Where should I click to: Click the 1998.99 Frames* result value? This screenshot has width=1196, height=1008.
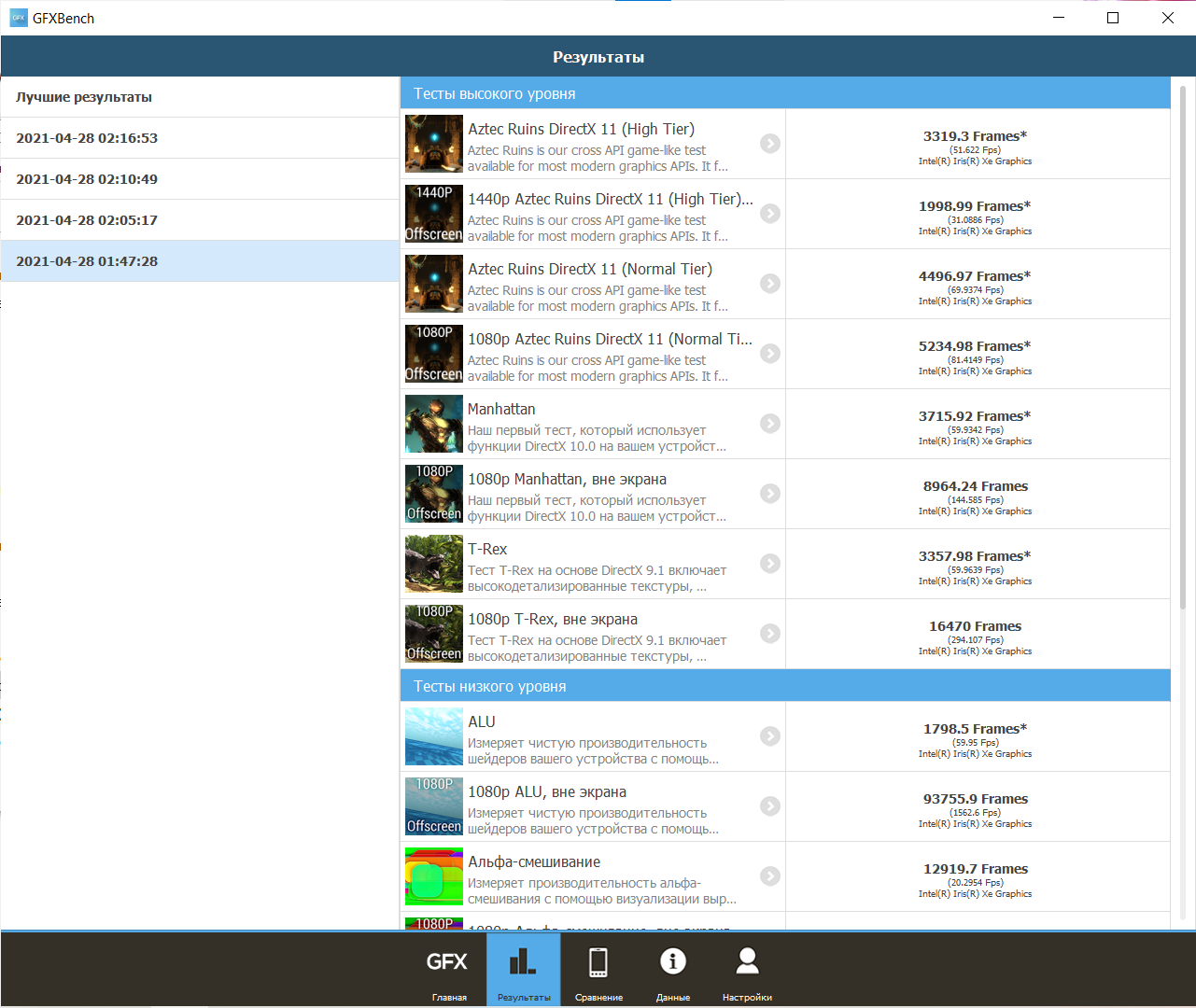click(x=975, y=206)
